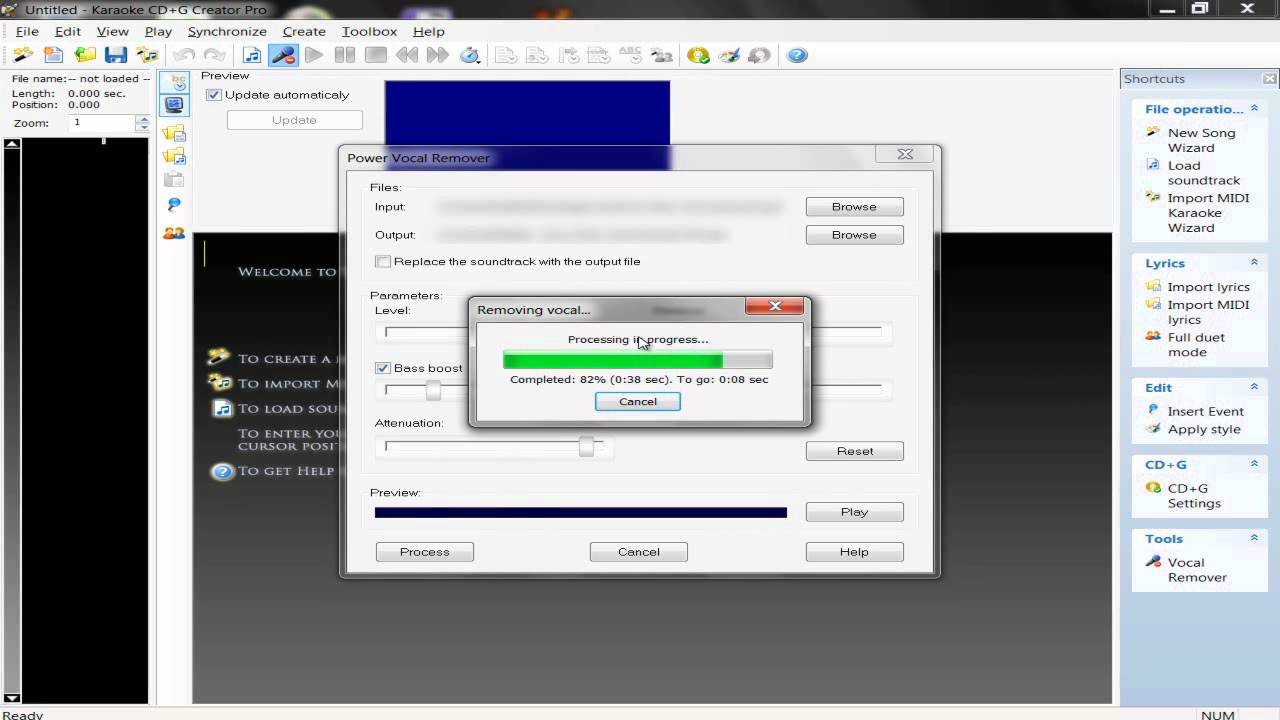Click the Redo arrow in toolbar
The width and height of the screenshot is (1280, 720).
click(x=214, y=55)
